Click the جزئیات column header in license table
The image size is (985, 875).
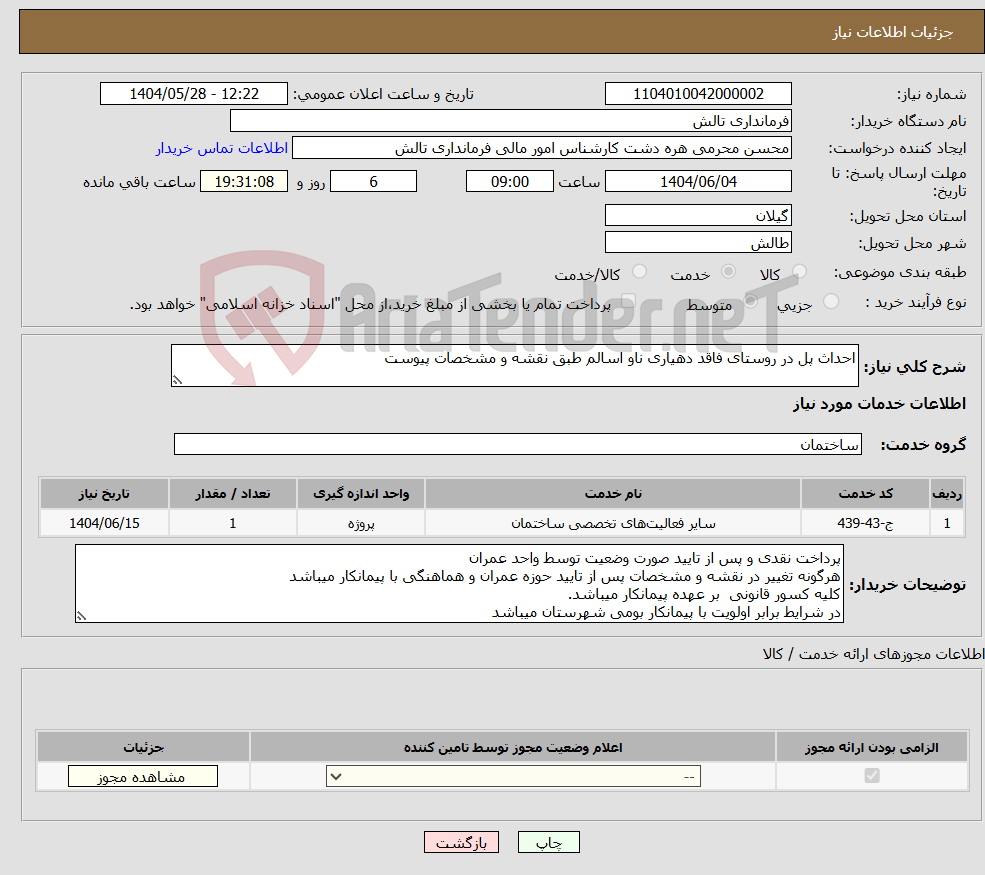(143, 747)
